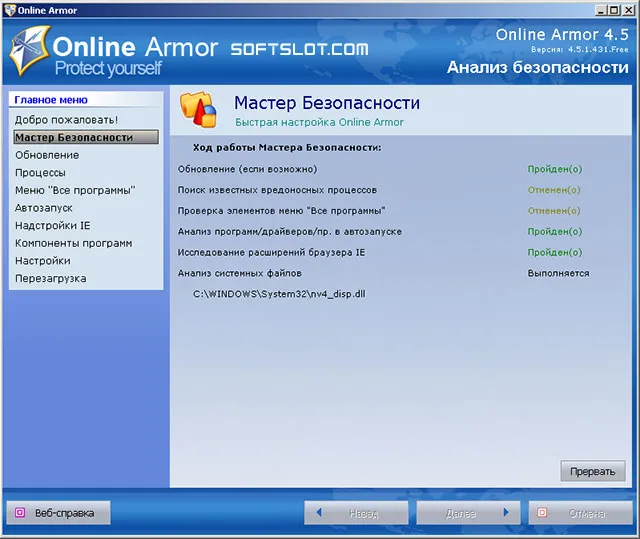Click the left arrow on Назад button
Viewport: 640px width, 539px height.
(319, 512)
